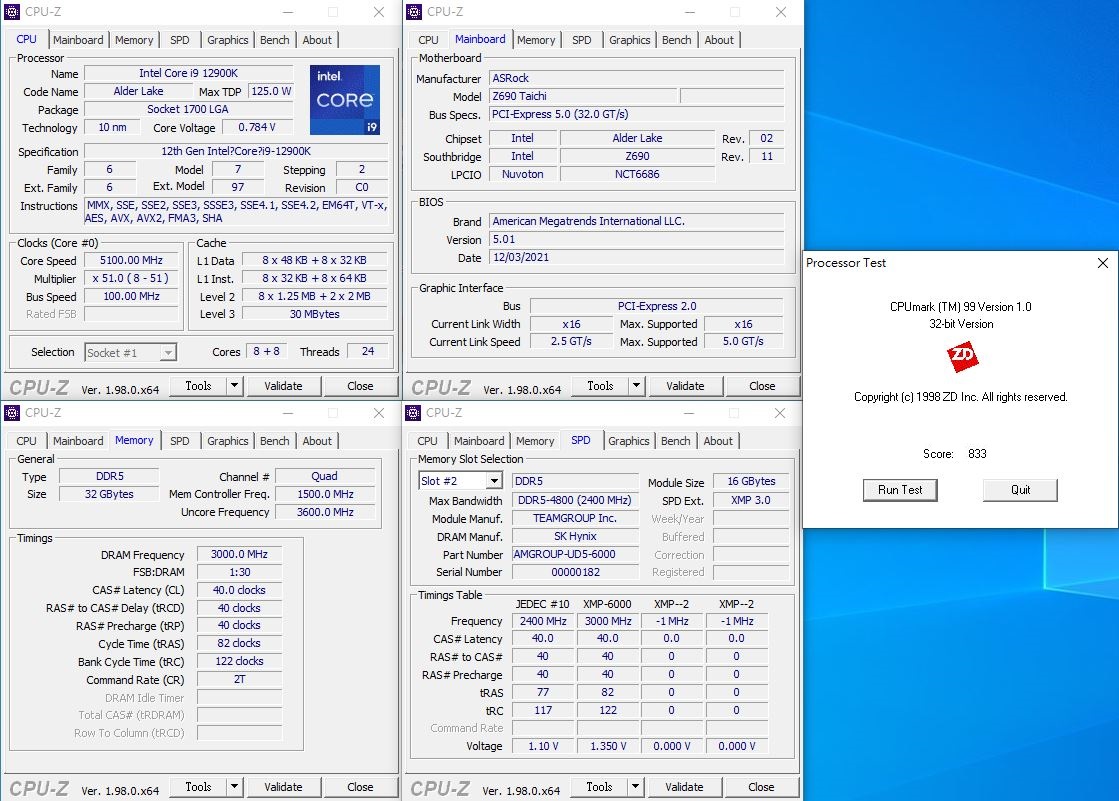Click BIOS date value '12/03/2021'
Screen dimensions: 1119x801
(637, 258)
